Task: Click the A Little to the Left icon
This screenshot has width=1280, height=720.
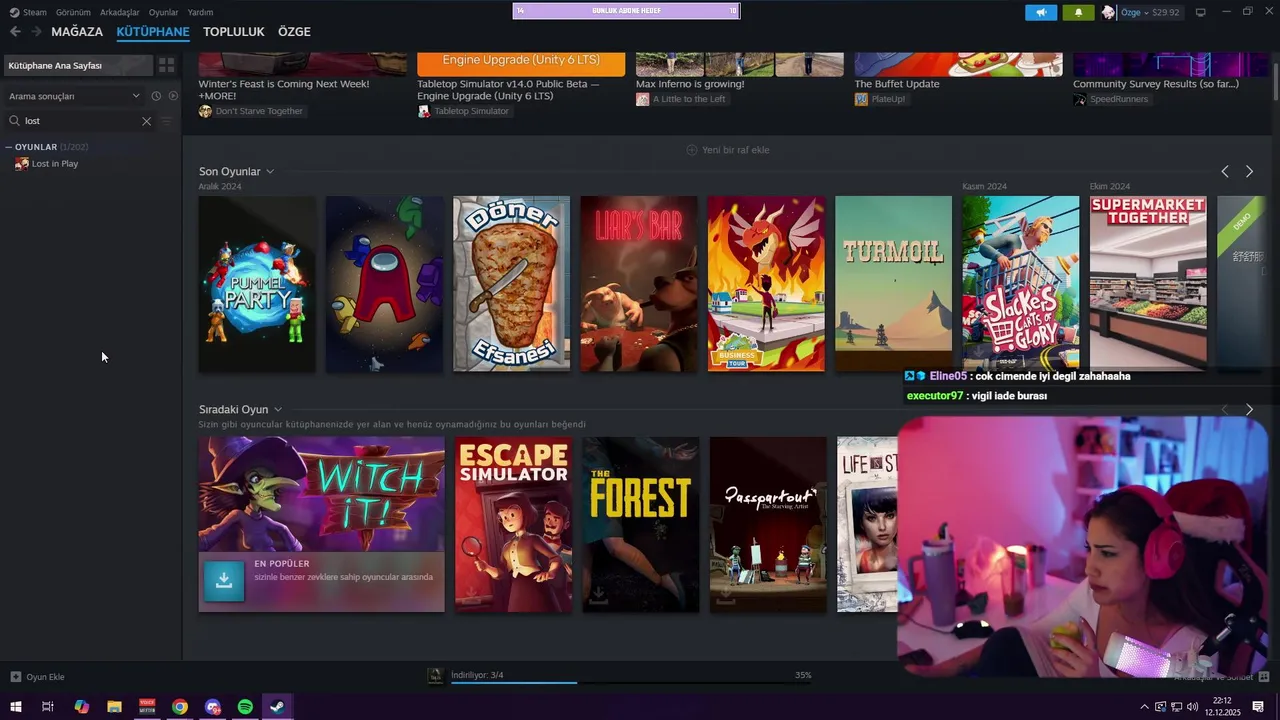Action: coord(642,99)
